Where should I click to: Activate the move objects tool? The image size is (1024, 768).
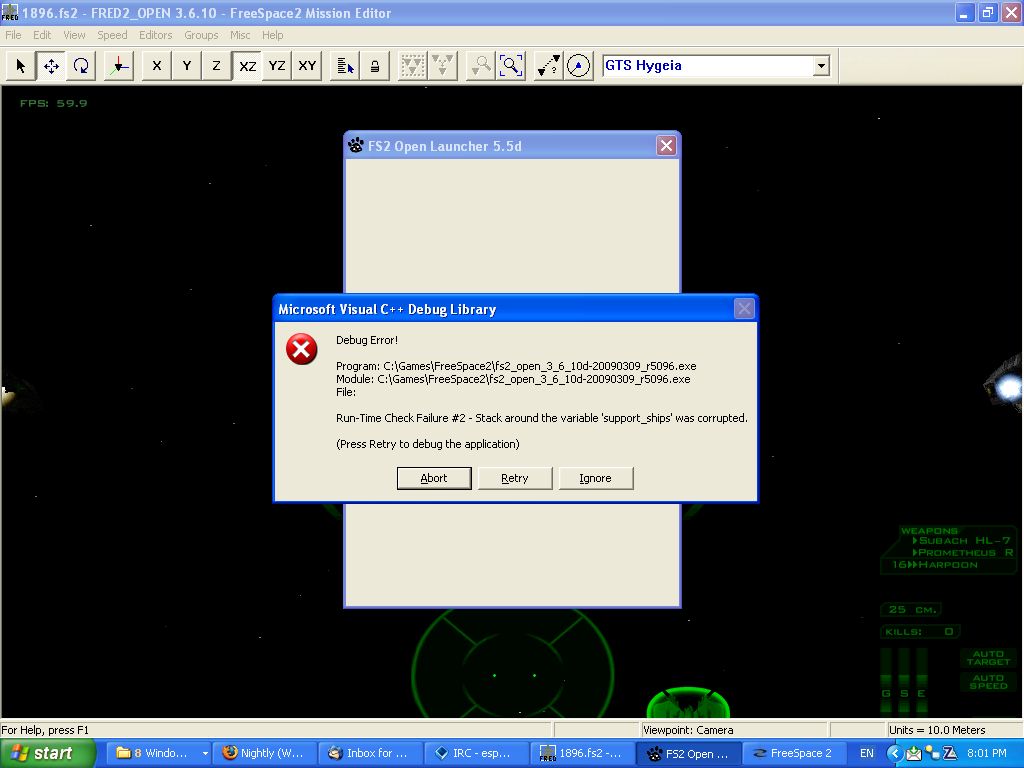click(x=51, y=66)
